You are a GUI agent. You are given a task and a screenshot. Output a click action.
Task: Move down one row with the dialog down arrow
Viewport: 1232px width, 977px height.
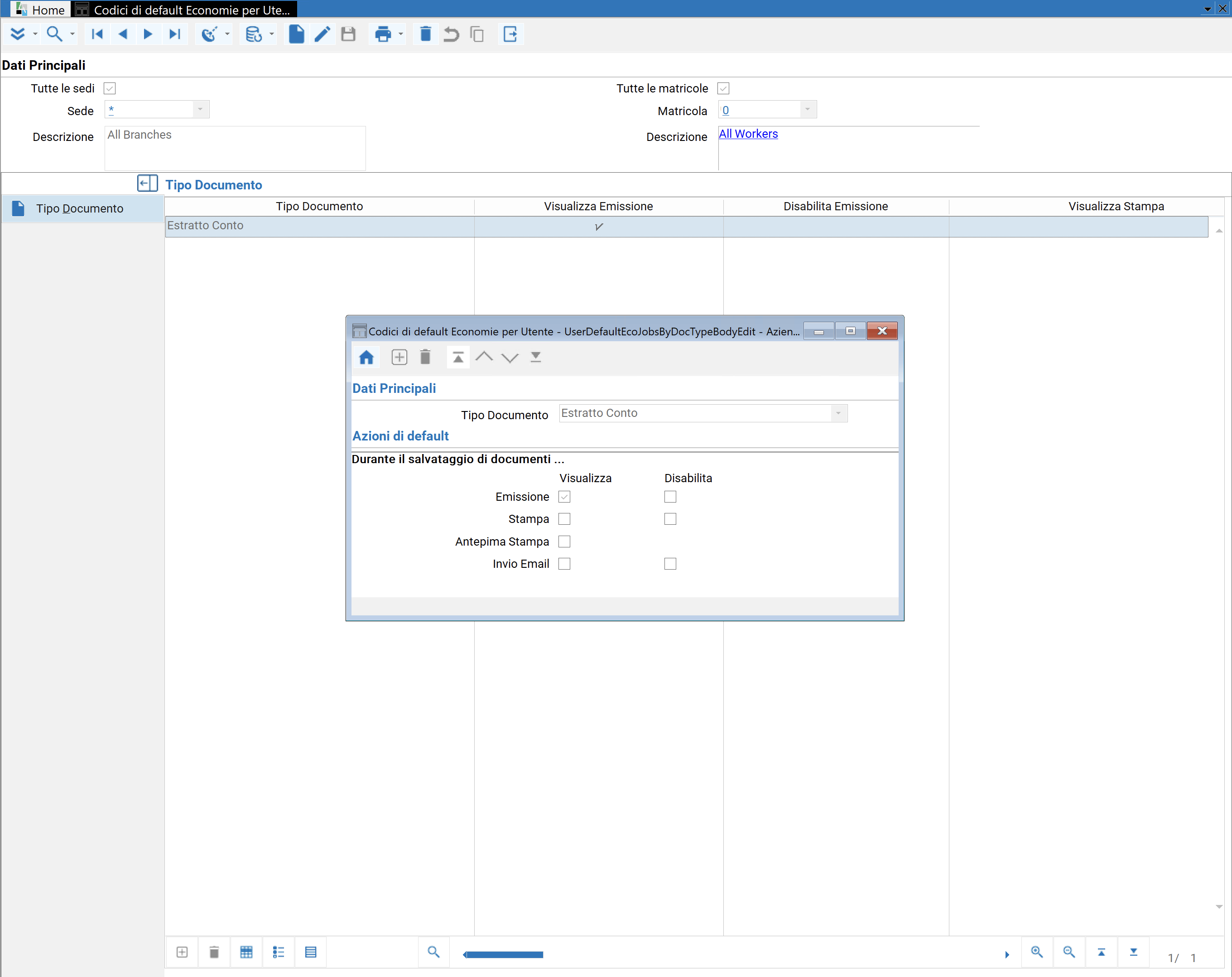point(510,357)
